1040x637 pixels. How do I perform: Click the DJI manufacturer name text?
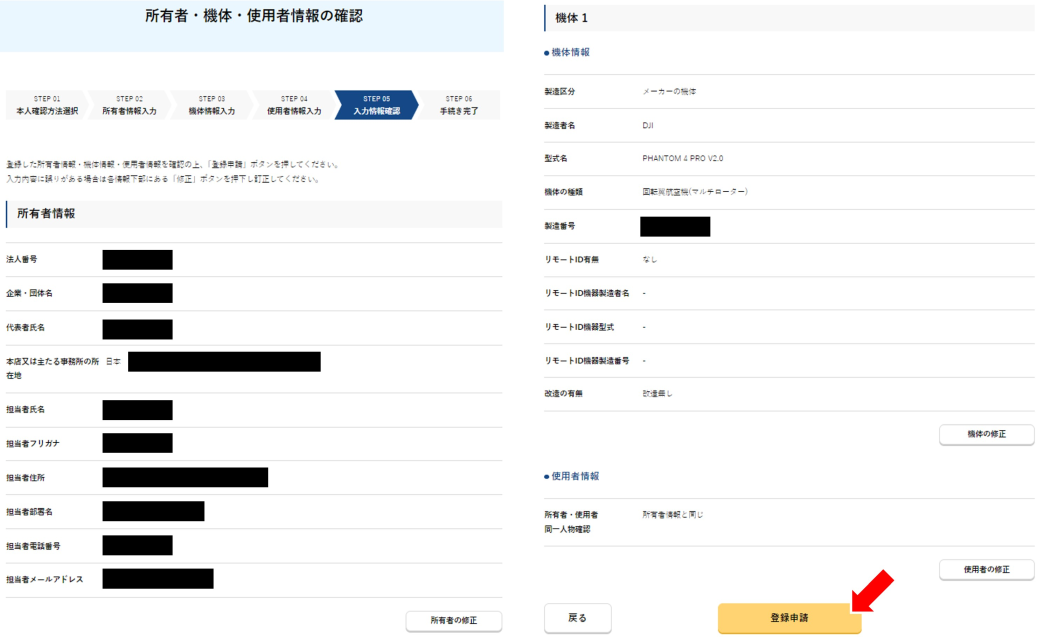648,125
